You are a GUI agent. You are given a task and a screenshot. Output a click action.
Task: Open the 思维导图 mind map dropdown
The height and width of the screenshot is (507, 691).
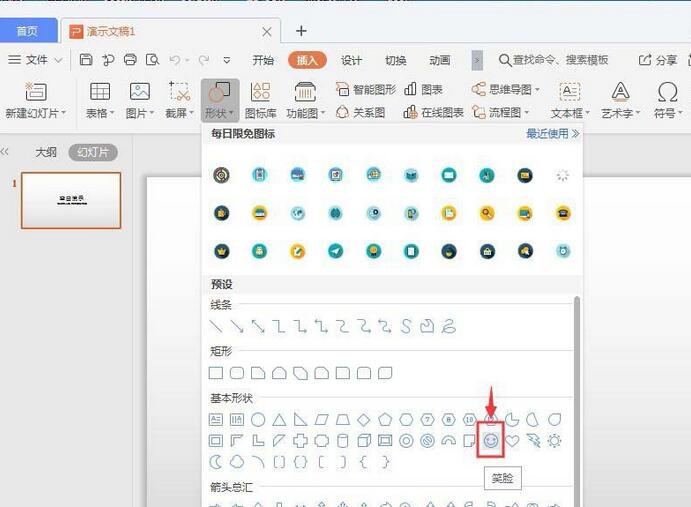click(x=505, y=89)
